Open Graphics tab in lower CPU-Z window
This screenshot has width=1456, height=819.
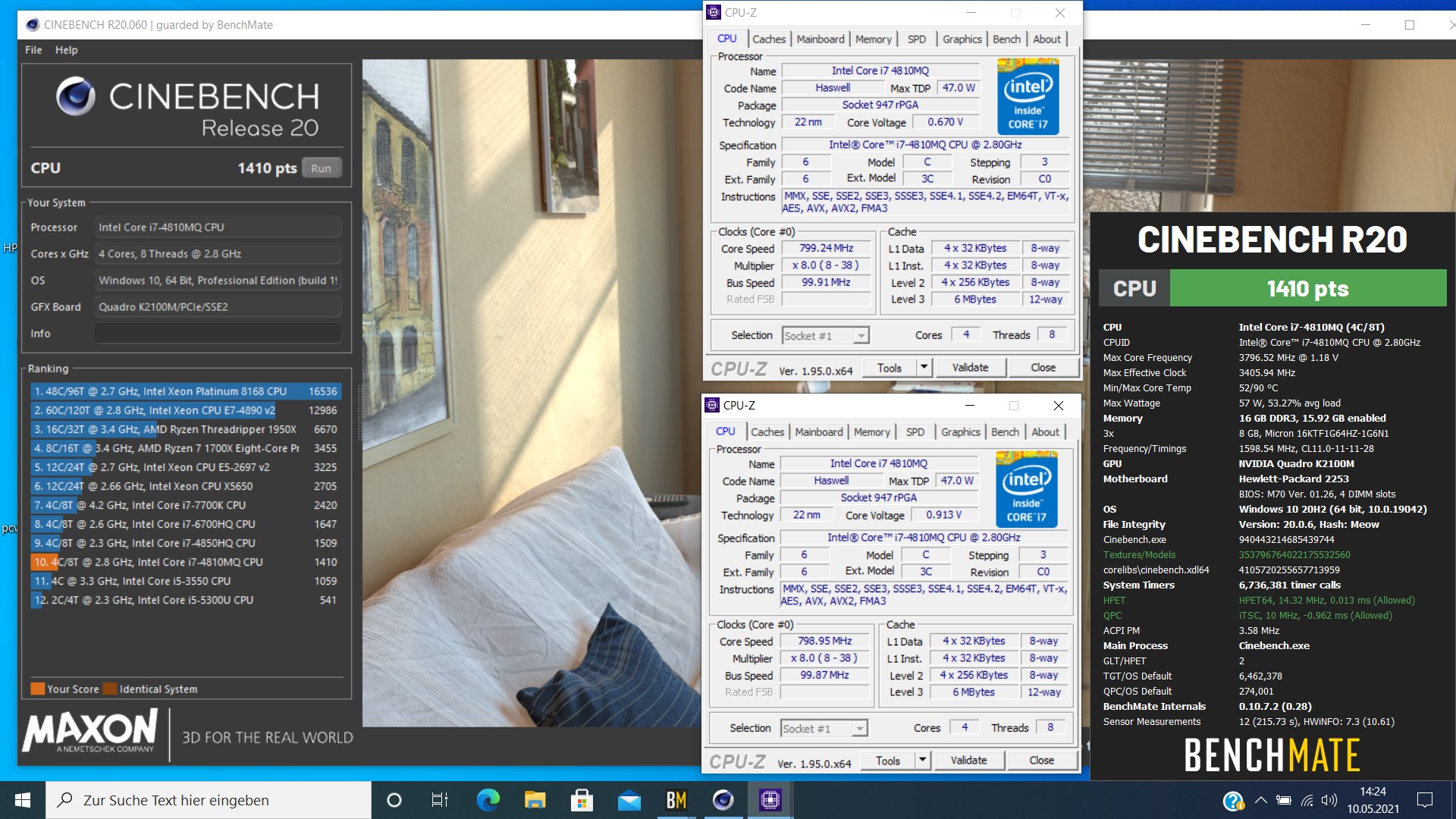point(961,432)
